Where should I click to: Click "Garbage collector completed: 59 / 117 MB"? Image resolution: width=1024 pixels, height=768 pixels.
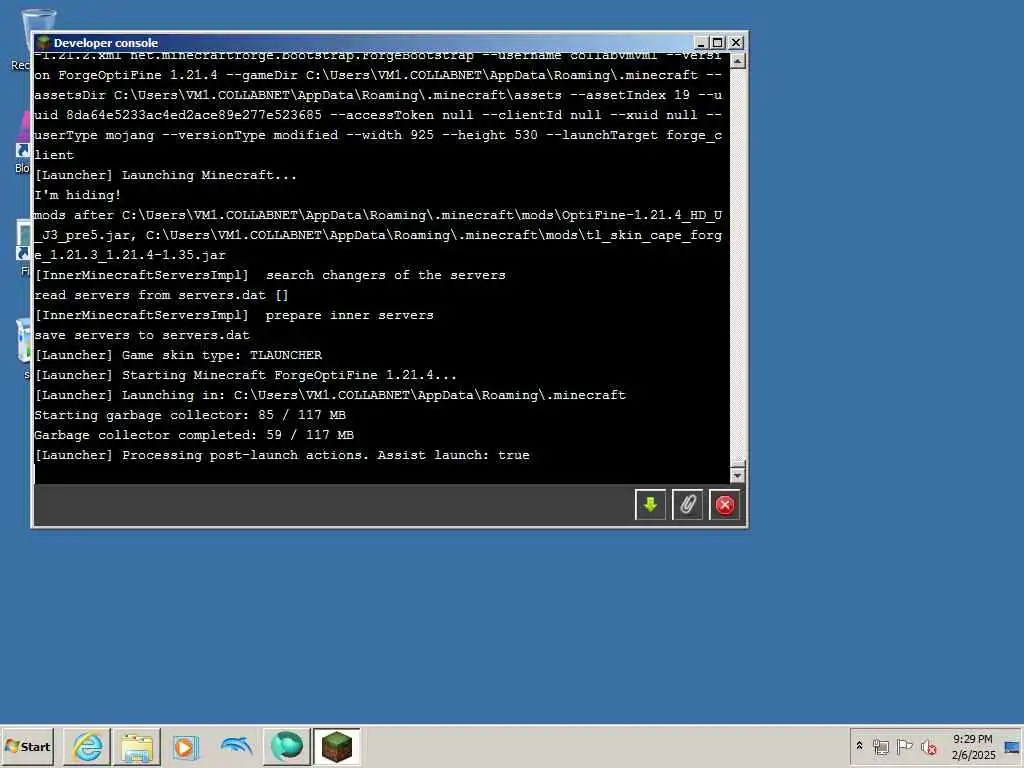(194, 435)
